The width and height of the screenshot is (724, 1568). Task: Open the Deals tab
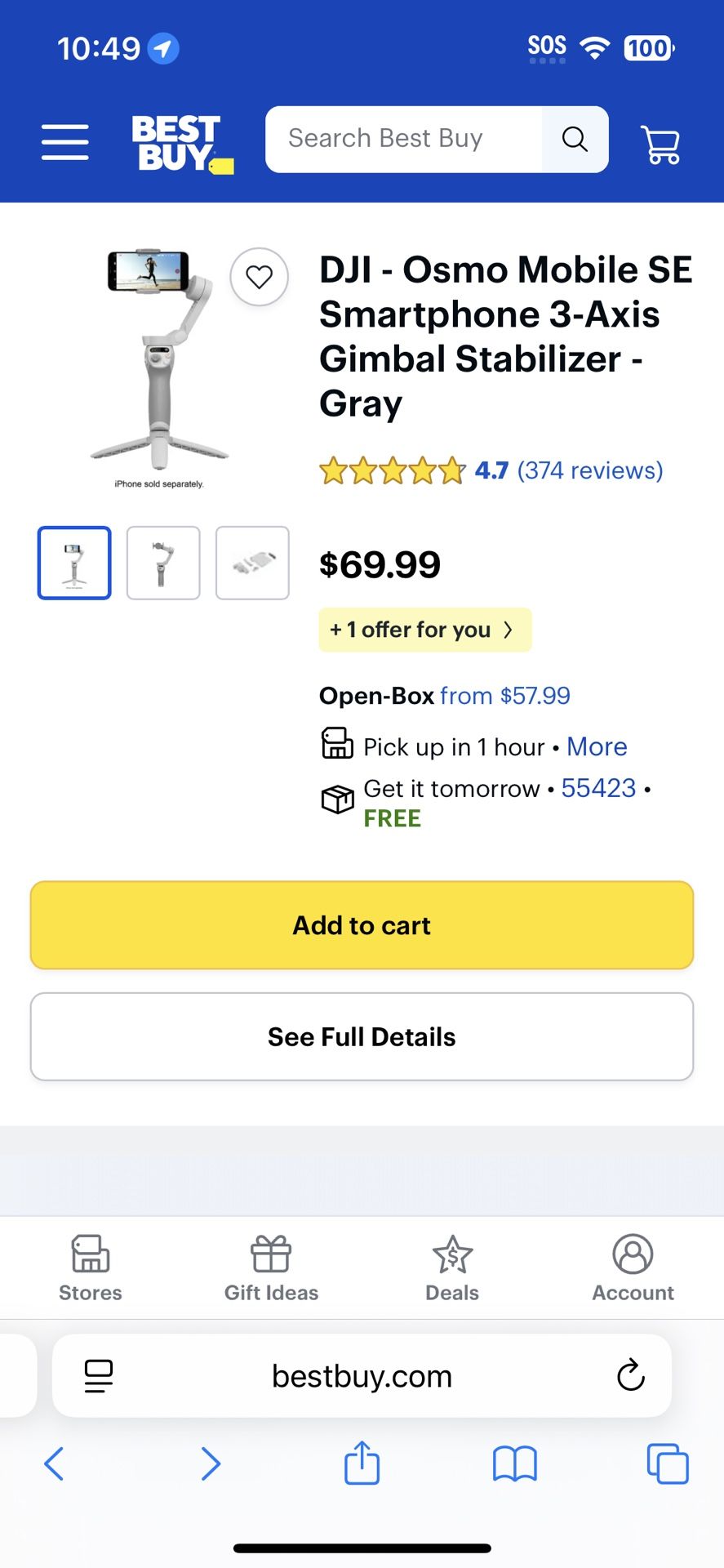click(x=452, y=1268)
